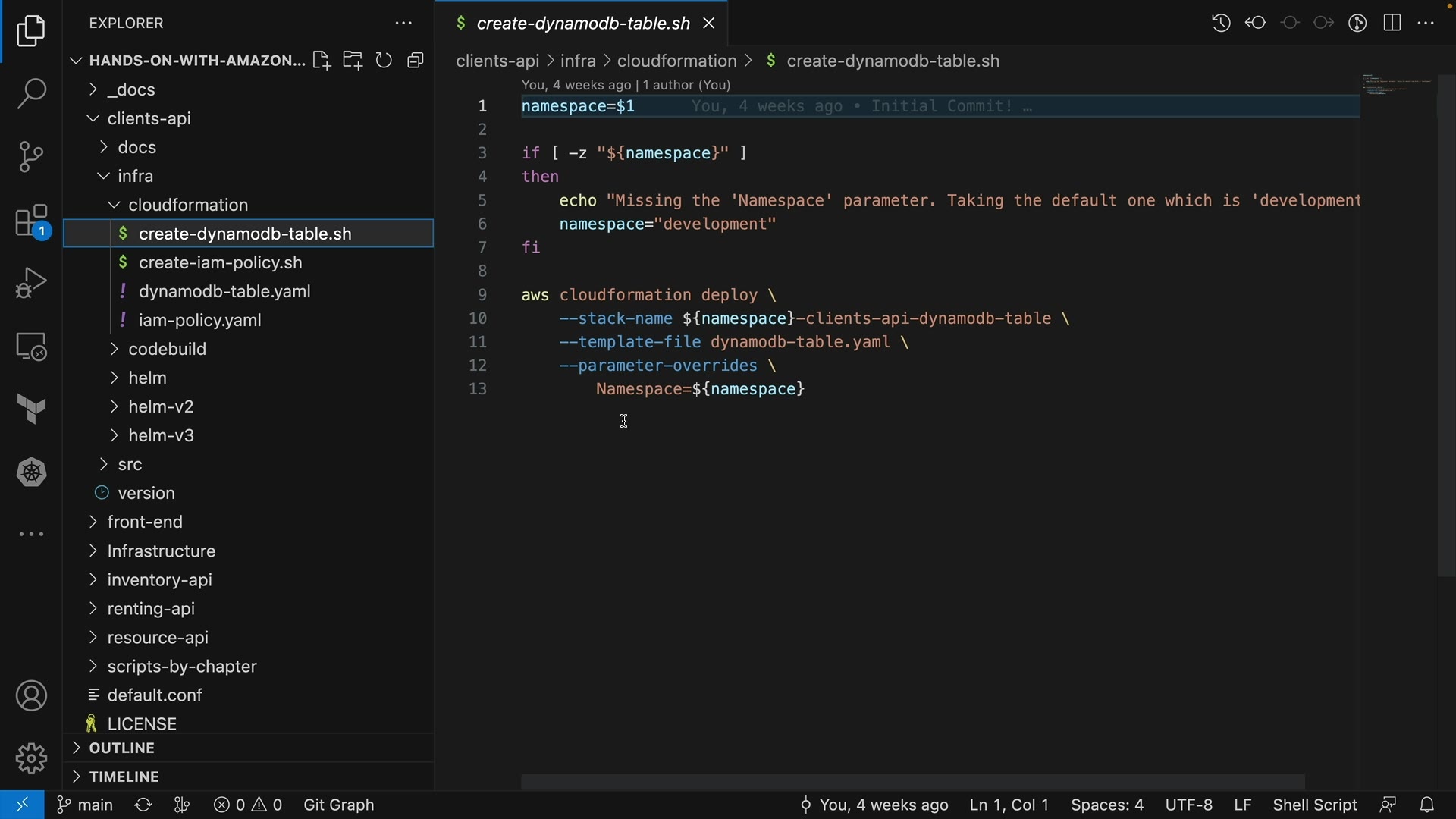Image resolution: width=1456 pixels, height=819 pixels.
Task: Expand the OUTLINE section
Action: (121, 748)
